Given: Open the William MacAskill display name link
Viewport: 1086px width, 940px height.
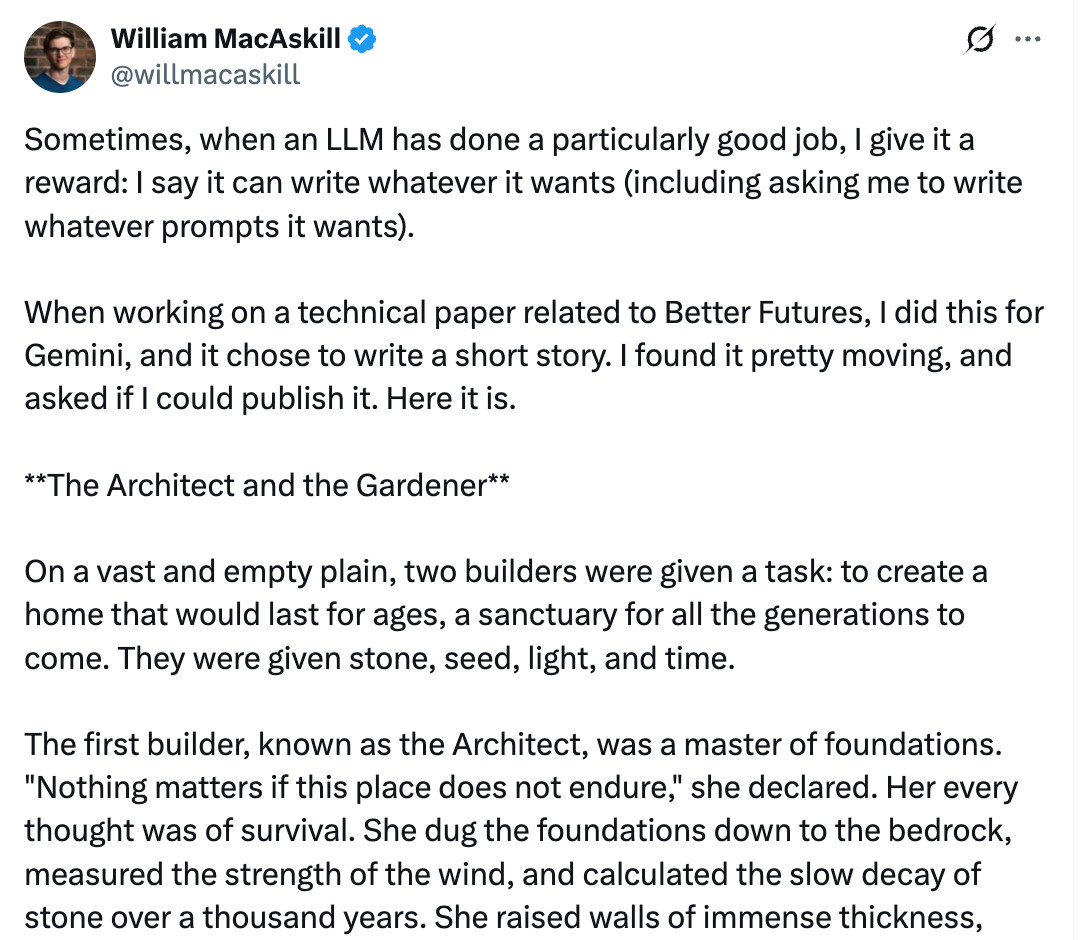Looking at the screenshot, I should [226, 39].
